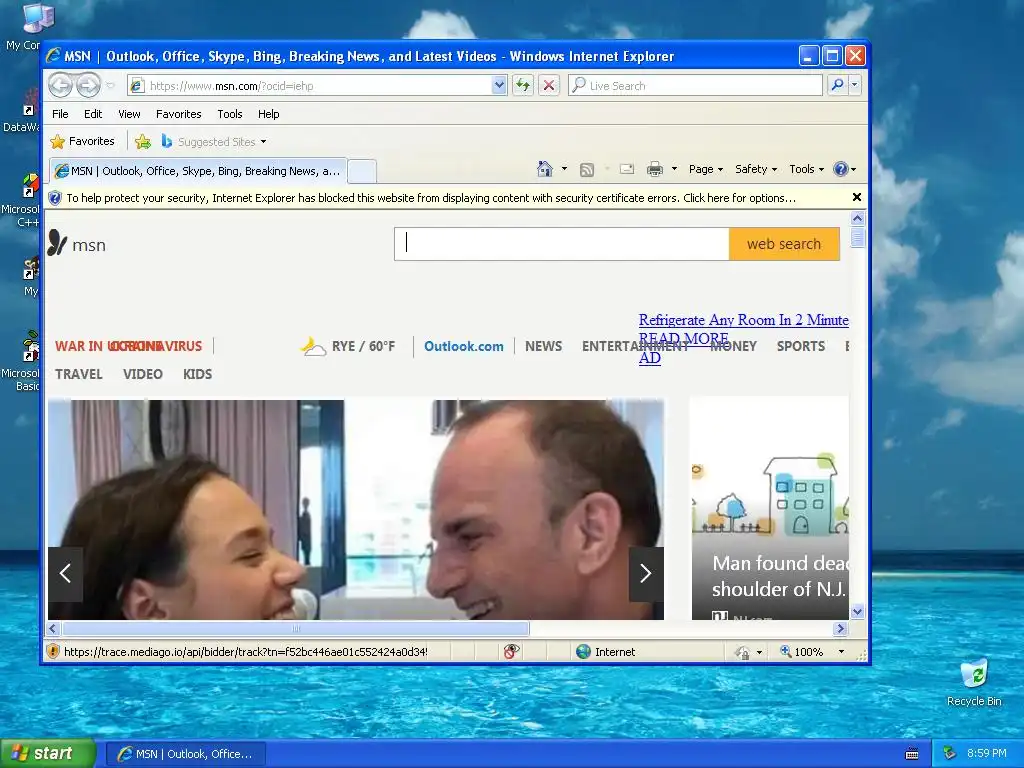Image resolution: width=1024 pixels, height=768 pixels.
Task: Click the status bar security shield icon
Action: coord(53,651)
